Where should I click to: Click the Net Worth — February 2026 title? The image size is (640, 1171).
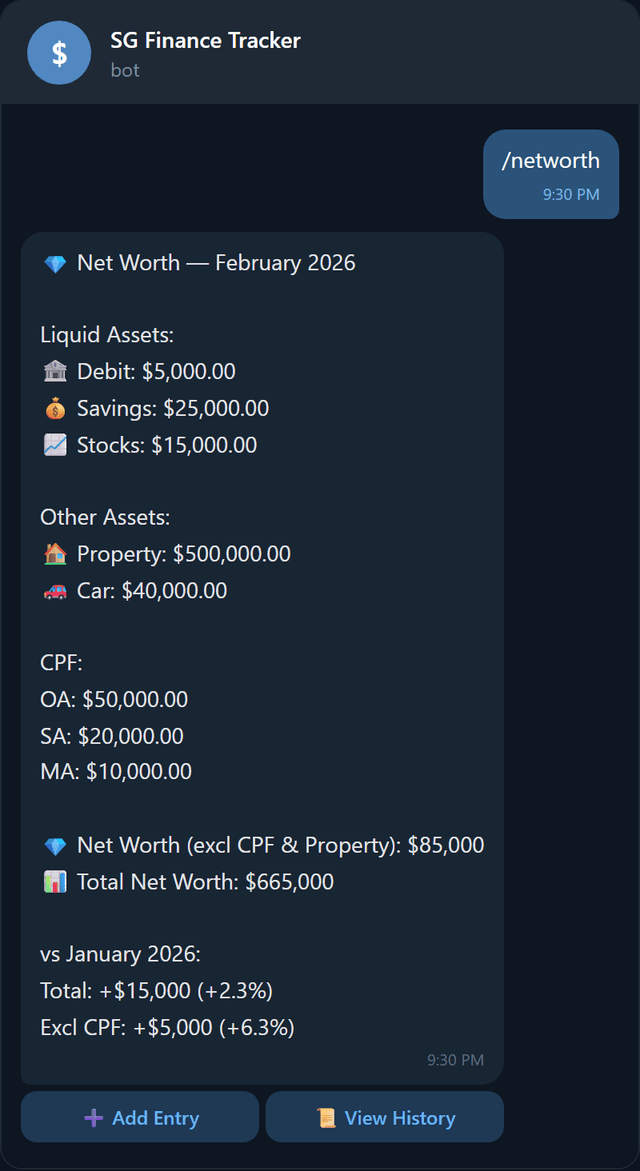[218, 263]
